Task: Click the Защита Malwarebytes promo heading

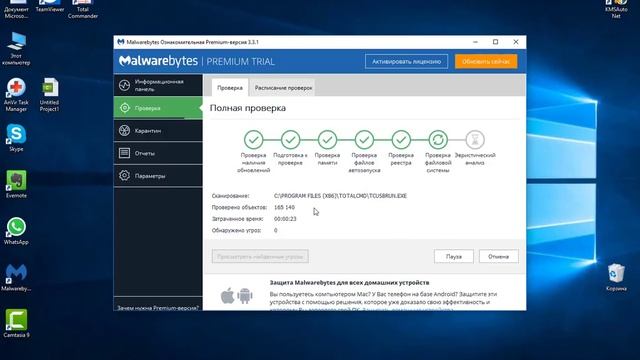Action: tap(349, 282)
